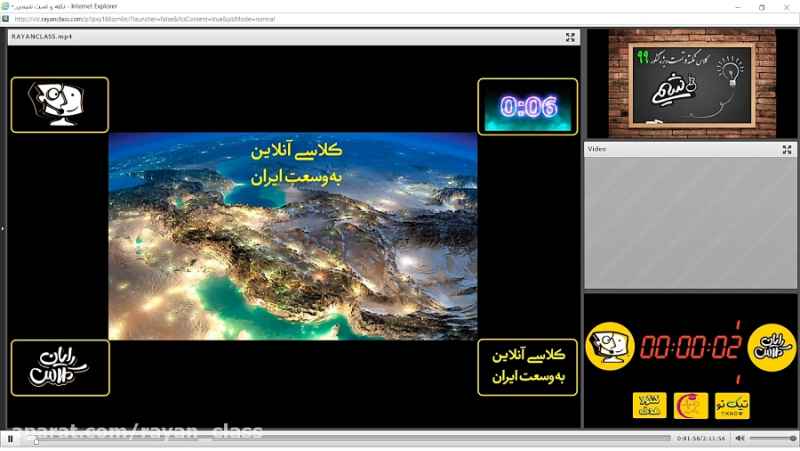This screenshot has width=800, height=451.
Task: Click the empty Video panel area
Action: pos(691,223)
